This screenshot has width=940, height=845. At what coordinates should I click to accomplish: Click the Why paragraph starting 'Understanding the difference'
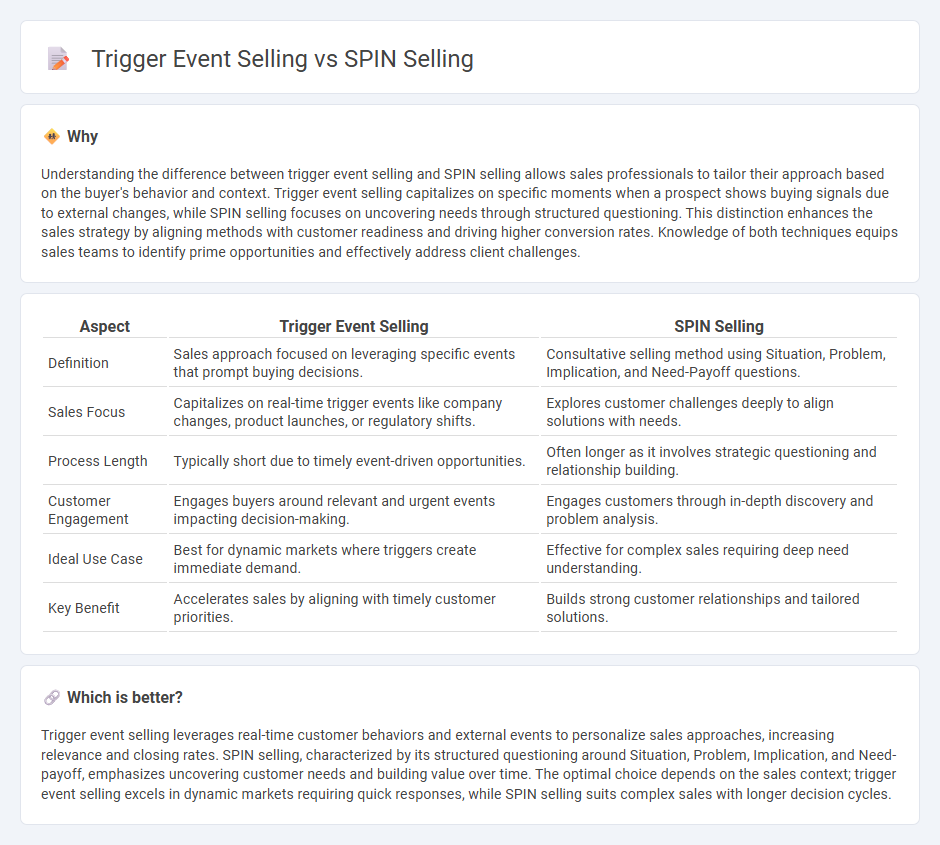[x=469, y=213]
